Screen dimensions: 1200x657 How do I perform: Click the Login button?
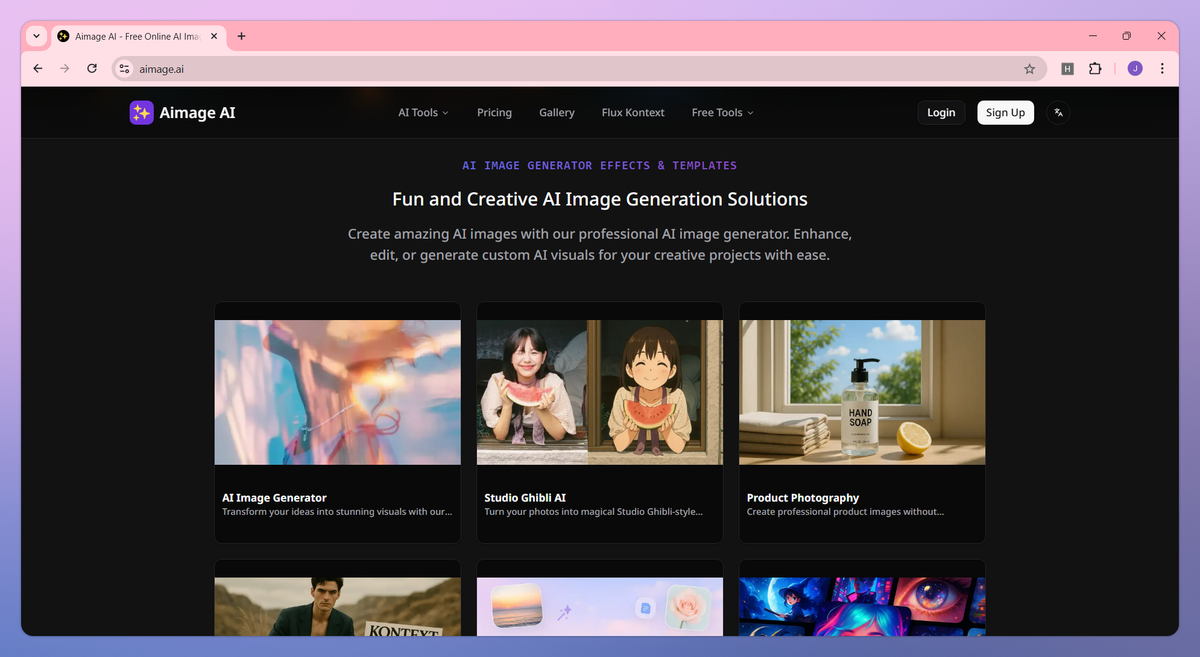941,113
